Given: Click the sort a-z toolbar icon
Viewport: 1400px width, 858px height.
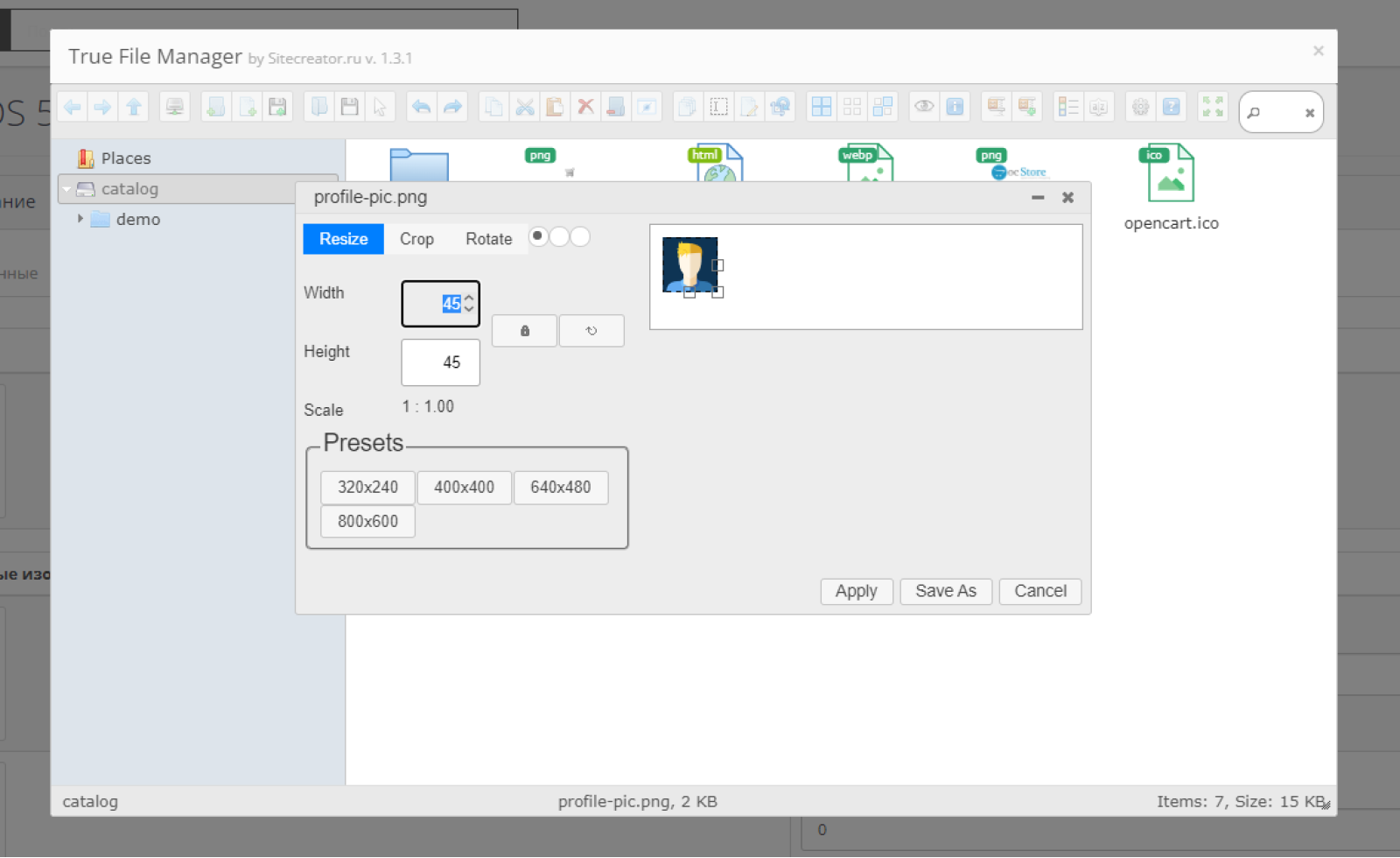Looking at the screenshot, I should 1099,107.
